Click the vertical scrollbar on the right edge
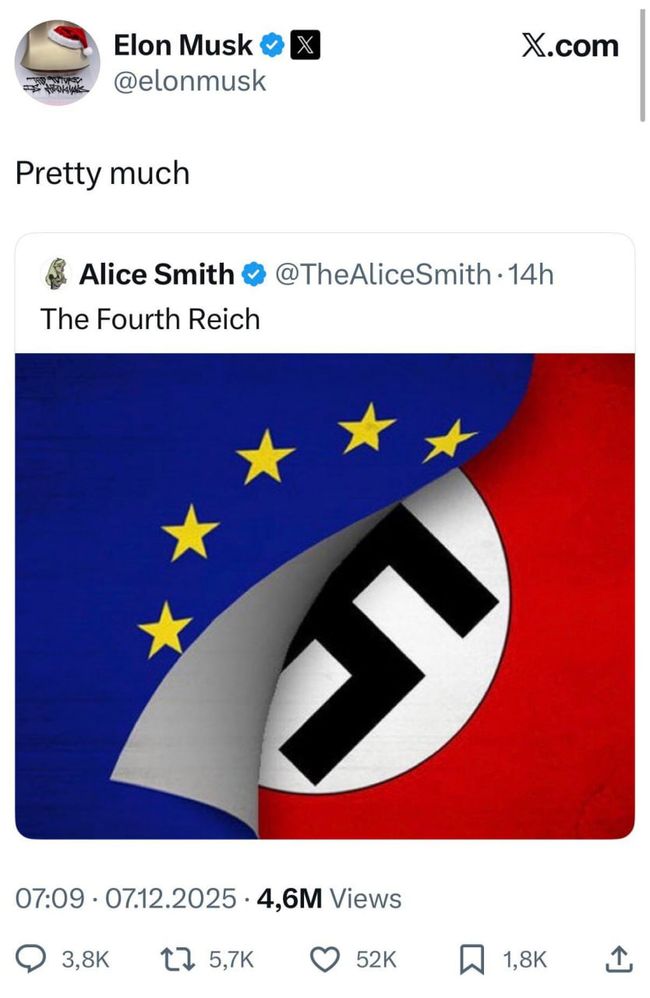Screen dimensions: 650x998 coord(641,60)
